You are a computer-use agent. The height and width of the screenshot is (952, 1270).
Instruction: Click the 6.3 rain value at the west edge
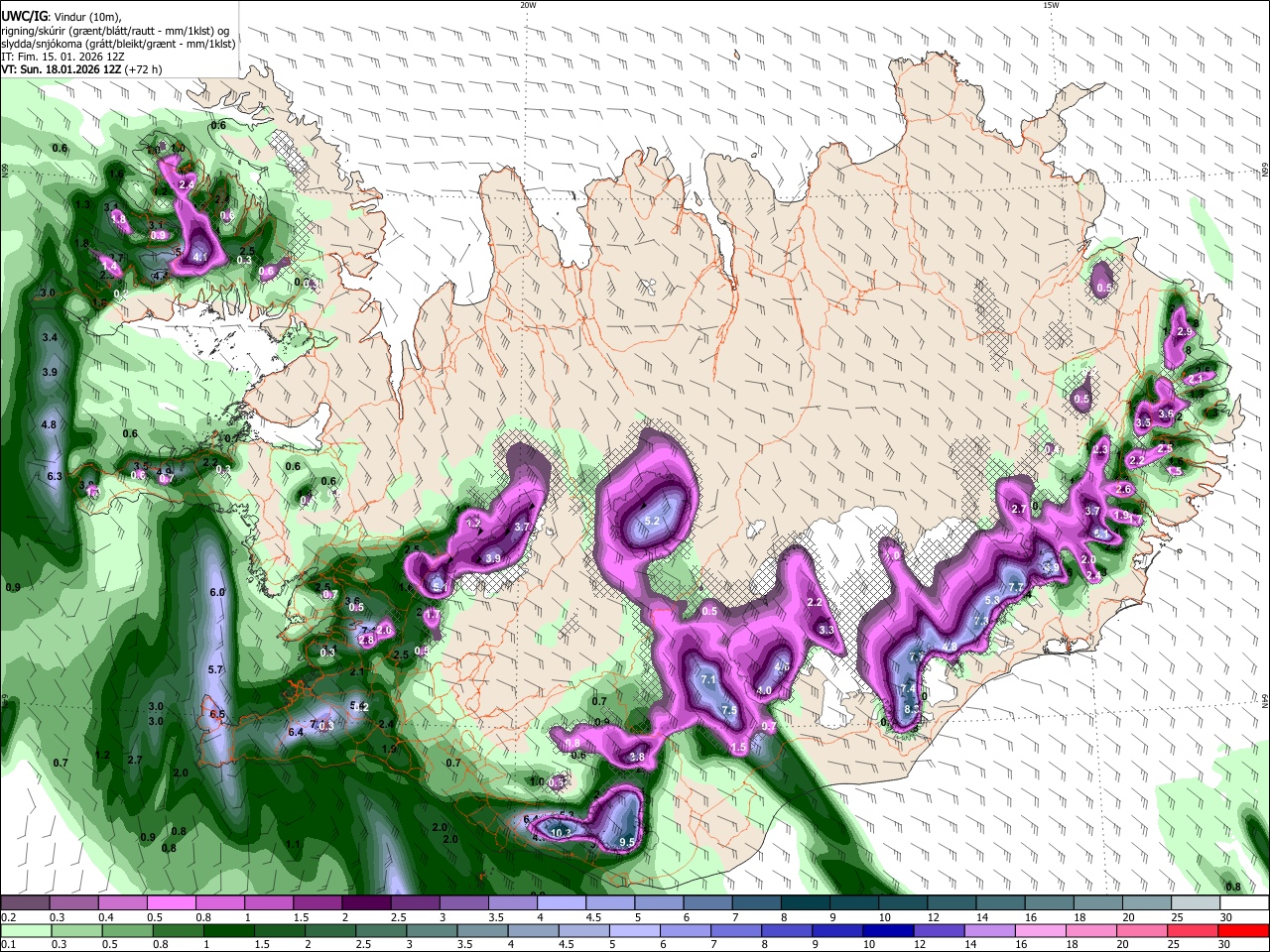point(55,476)
